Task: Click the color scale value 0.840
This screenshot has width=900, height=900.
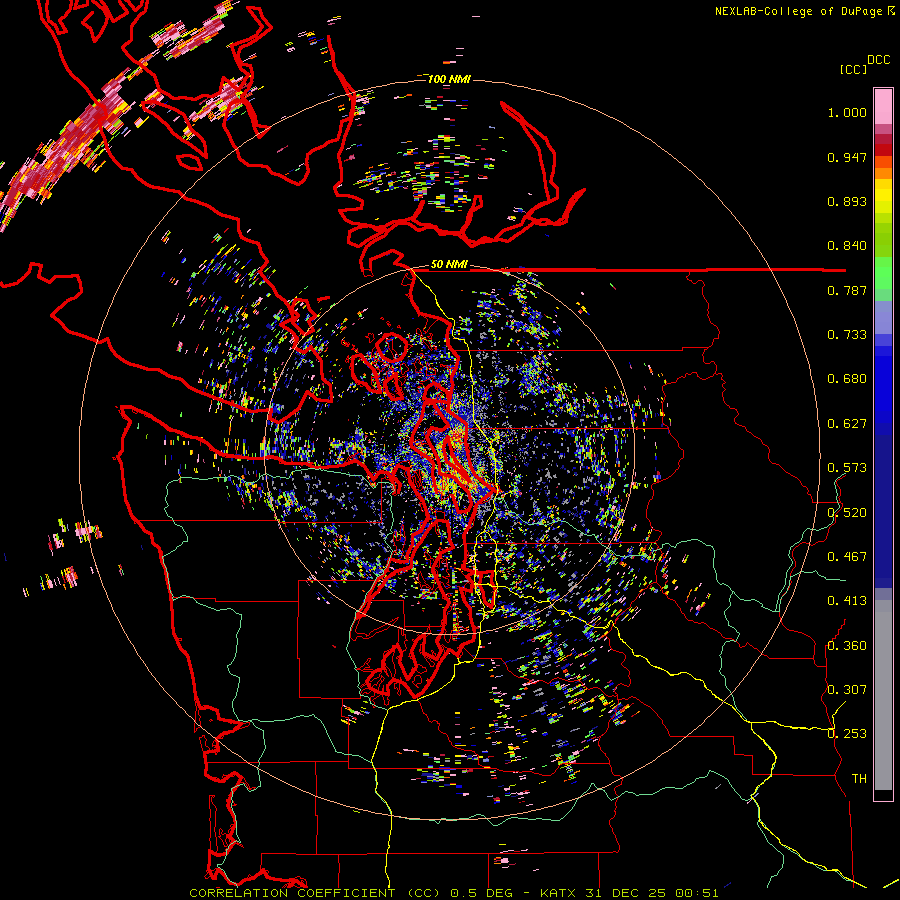Action: (847, 246)
